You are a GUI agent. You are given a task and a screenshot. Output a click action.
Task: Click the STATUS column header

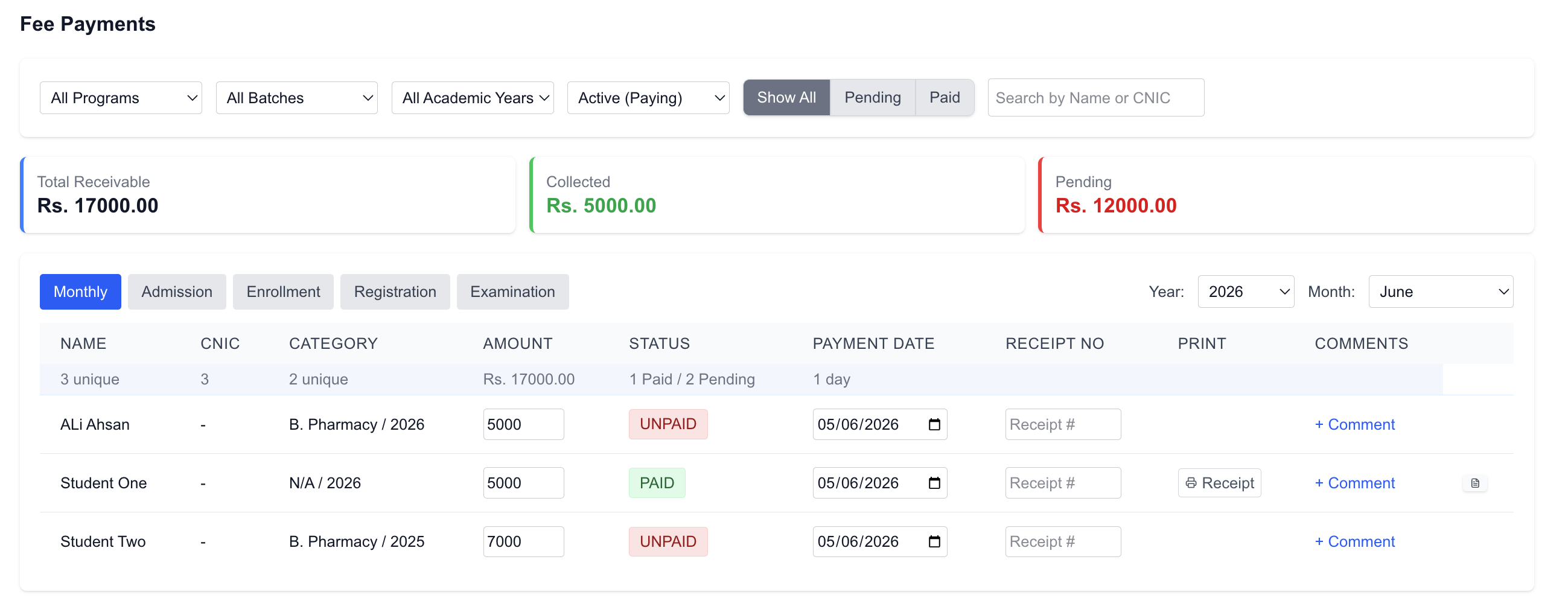[659, 343]
